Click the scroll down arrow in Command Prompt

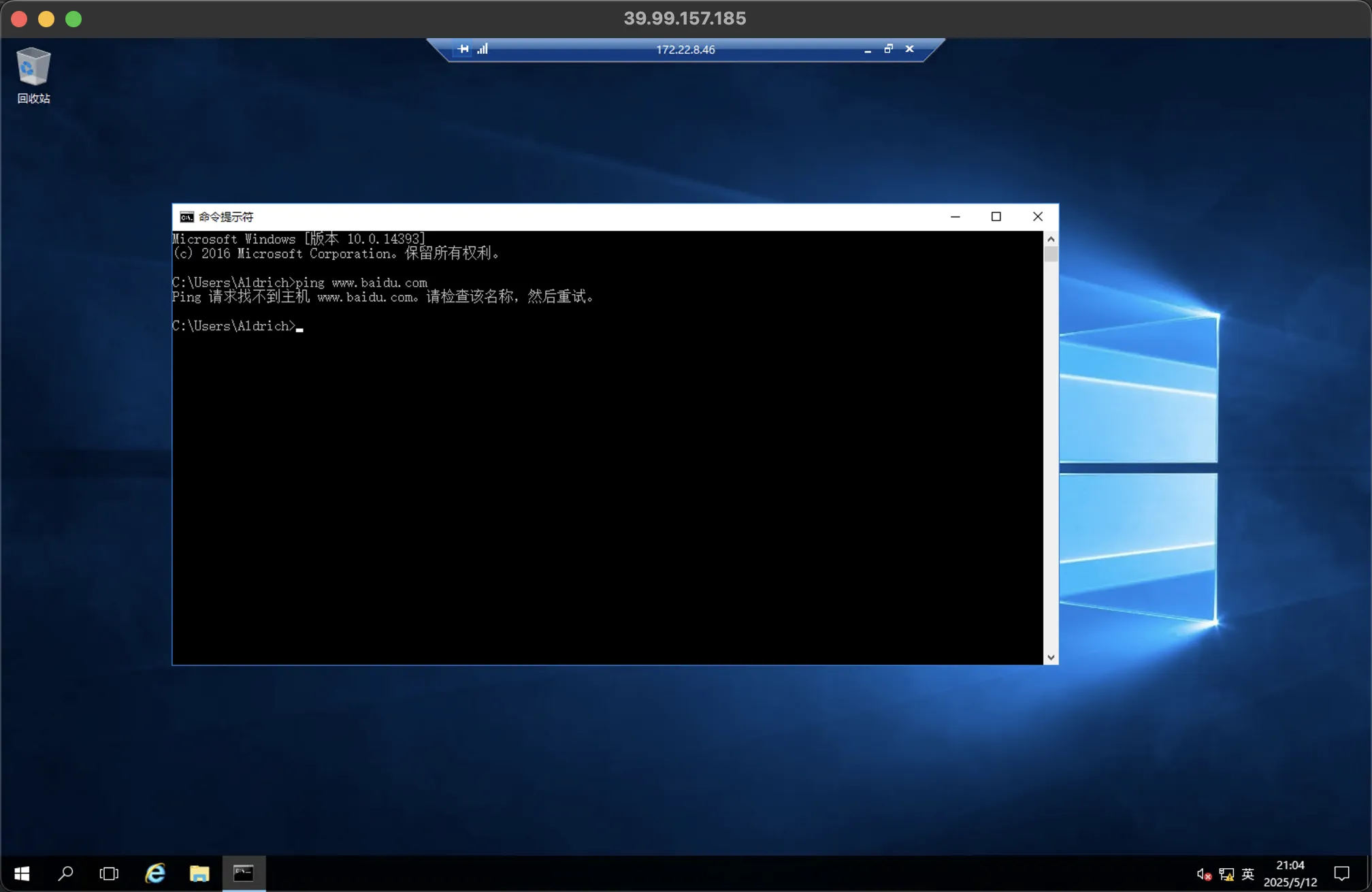coord(1051,657)
